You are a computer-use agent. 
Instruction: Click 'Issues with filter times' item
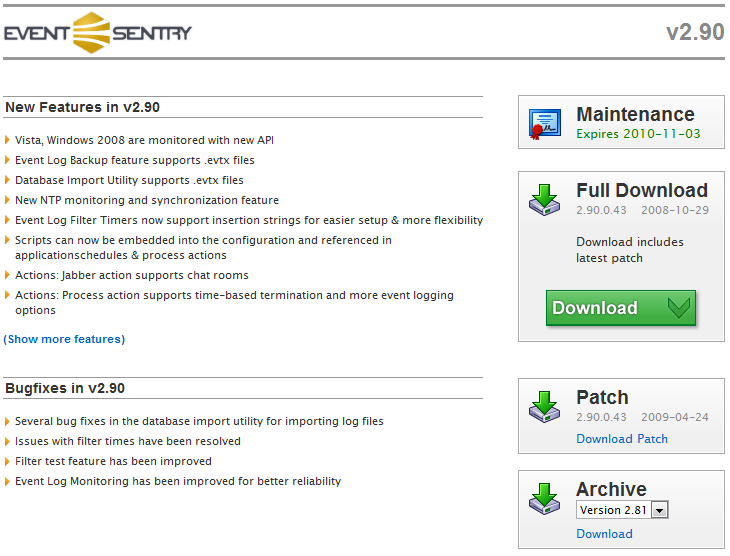click(x=128, y=441)
